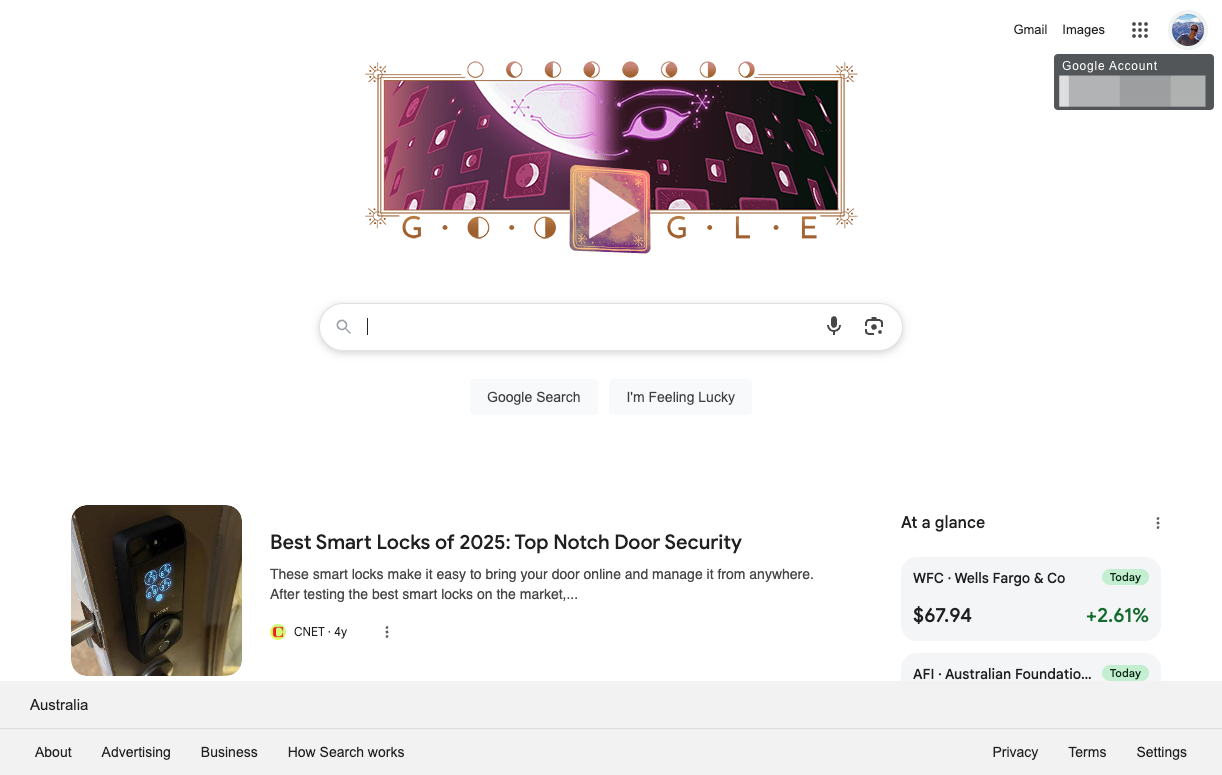The height and width of the screenshot is (775, 1222).
Task: Open Gmail from the top bar
Action: [1030, 30]
